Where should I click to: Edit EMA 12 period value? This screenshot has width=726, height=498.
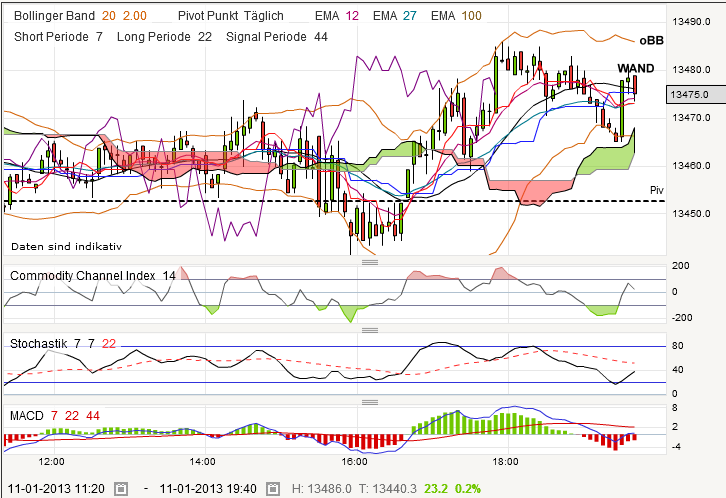[352, 16]
